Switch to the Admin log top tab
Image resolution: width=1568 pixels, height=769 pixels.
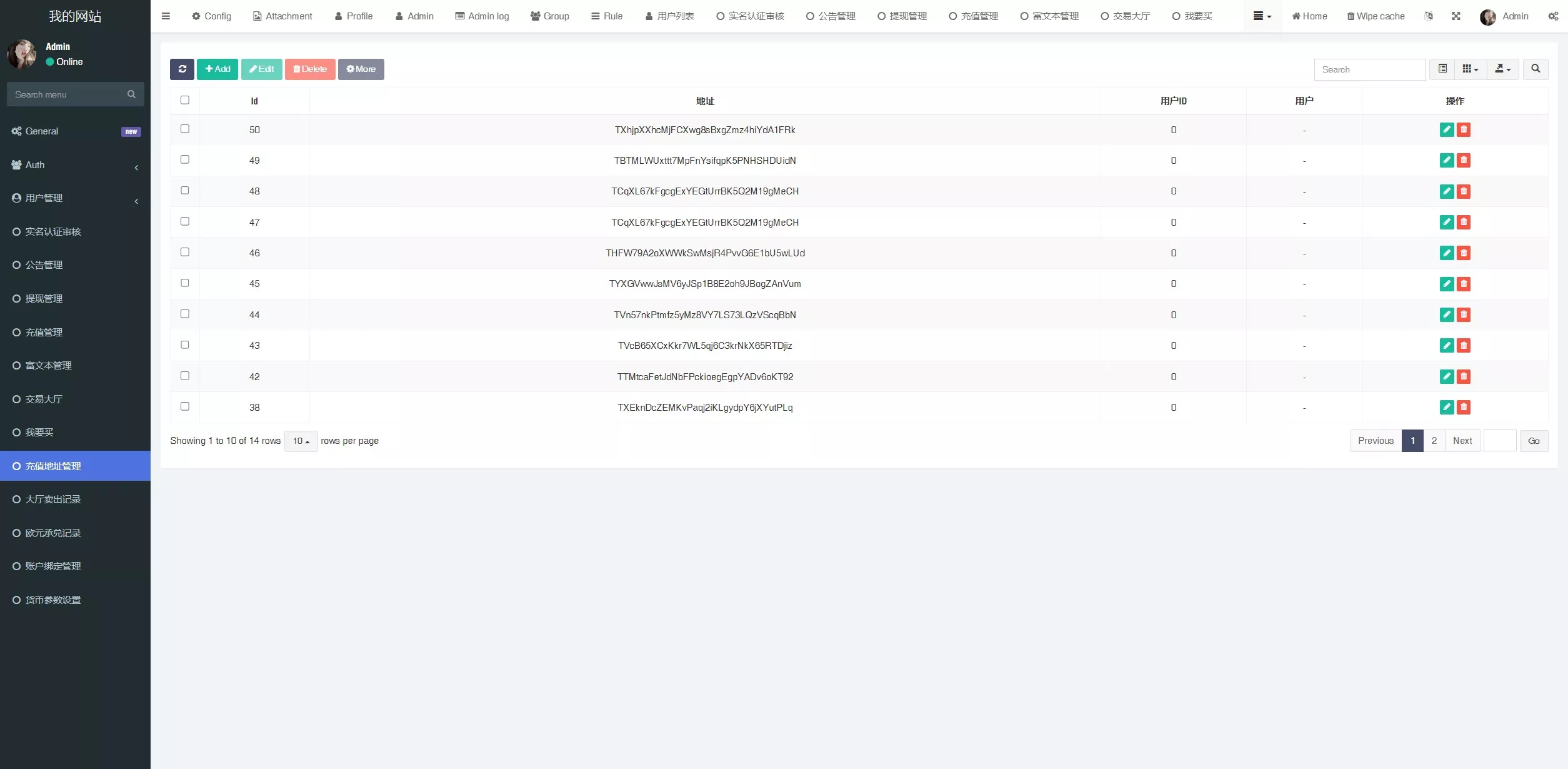click(482, 16)
